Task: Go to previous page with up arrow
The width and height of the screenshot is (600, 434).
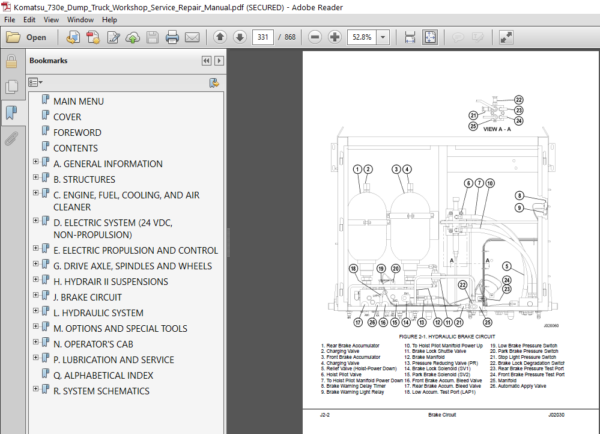Action: coord(220,37)
